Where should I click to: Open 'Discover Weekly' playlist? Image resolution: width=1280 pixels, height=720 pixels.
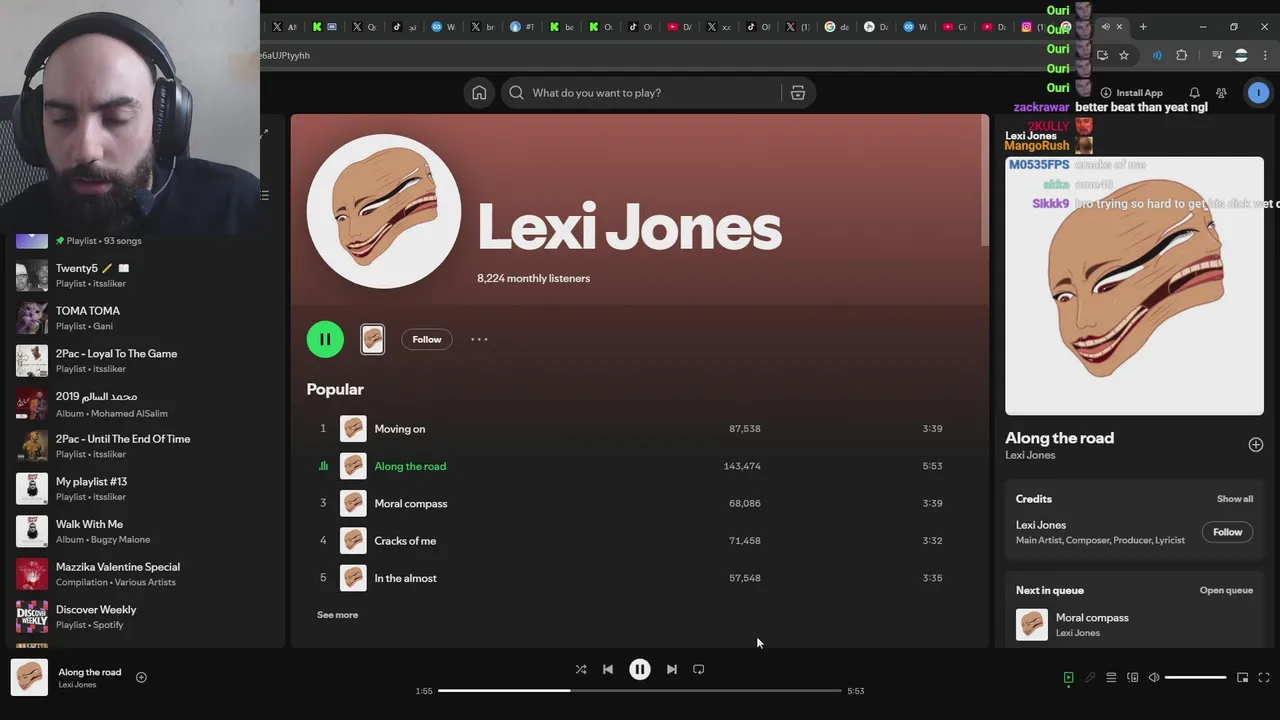pyautogui.click(x=145, y=617)
